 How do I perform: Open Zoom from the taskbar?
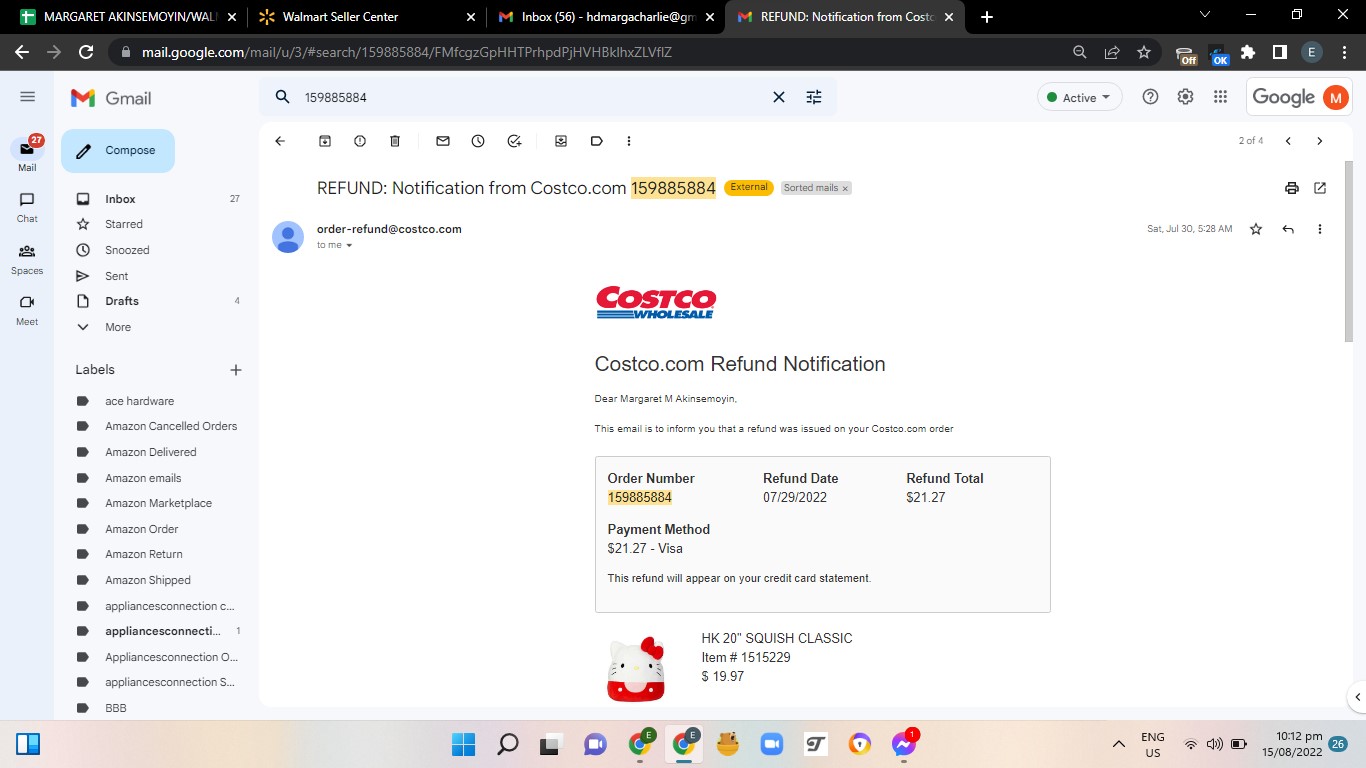tap(771, 744)
